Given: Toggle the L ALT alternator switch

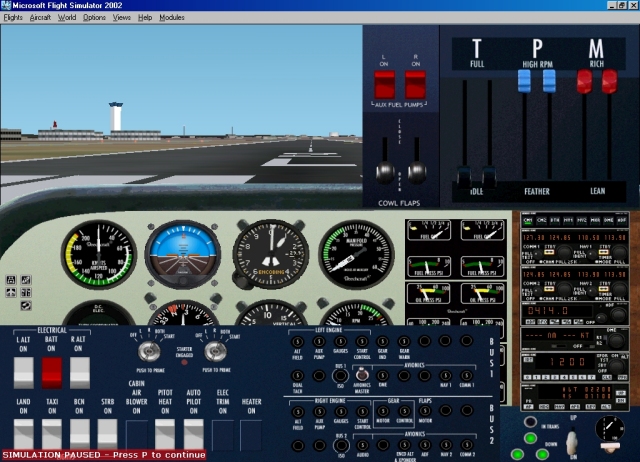Looking at the screenshot, I should pyautogui.click(x=24, y=372).
